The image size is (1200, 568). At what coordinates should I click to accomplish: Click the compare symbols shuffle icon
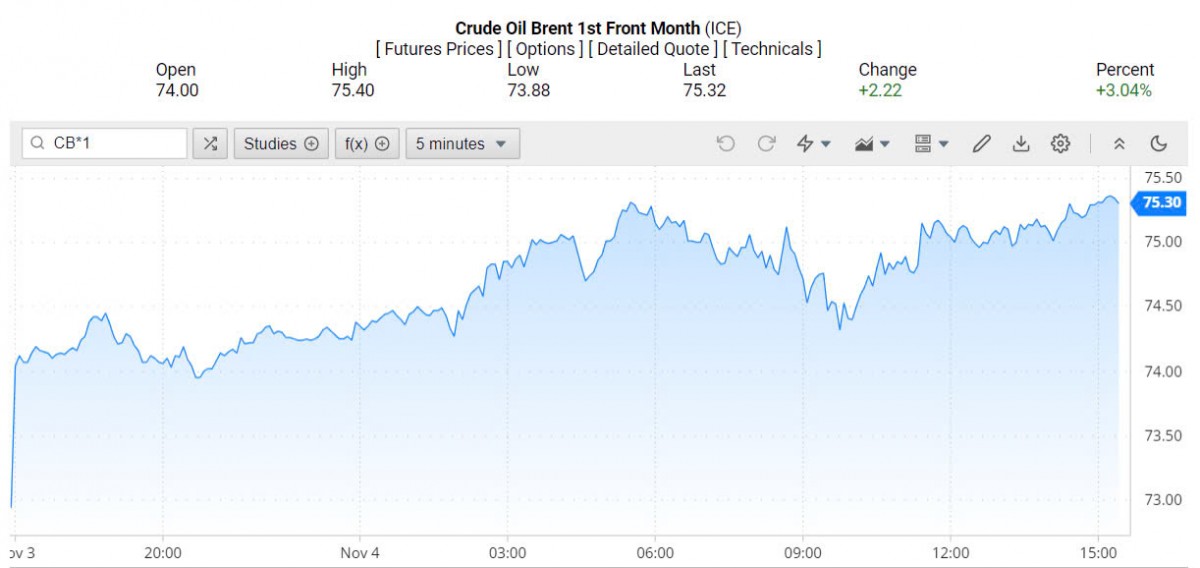[210, 144]
